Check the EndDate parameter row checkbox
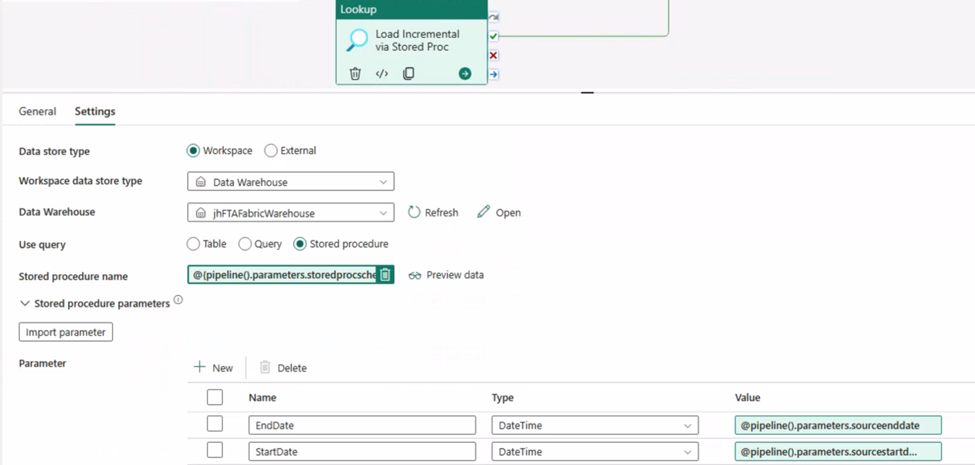 (215, 424)
